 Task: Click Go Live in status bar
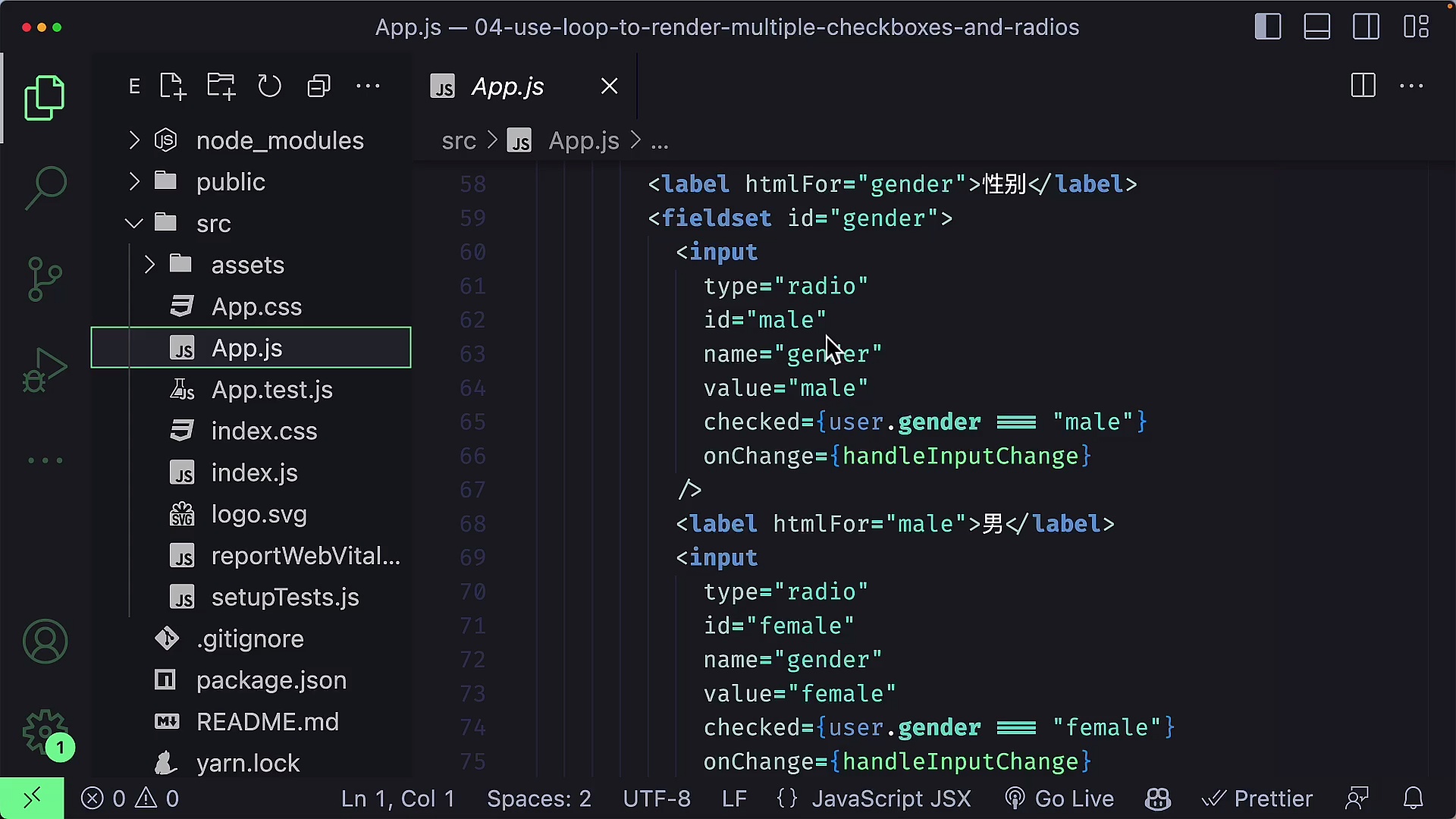[x=1059, y=799]
